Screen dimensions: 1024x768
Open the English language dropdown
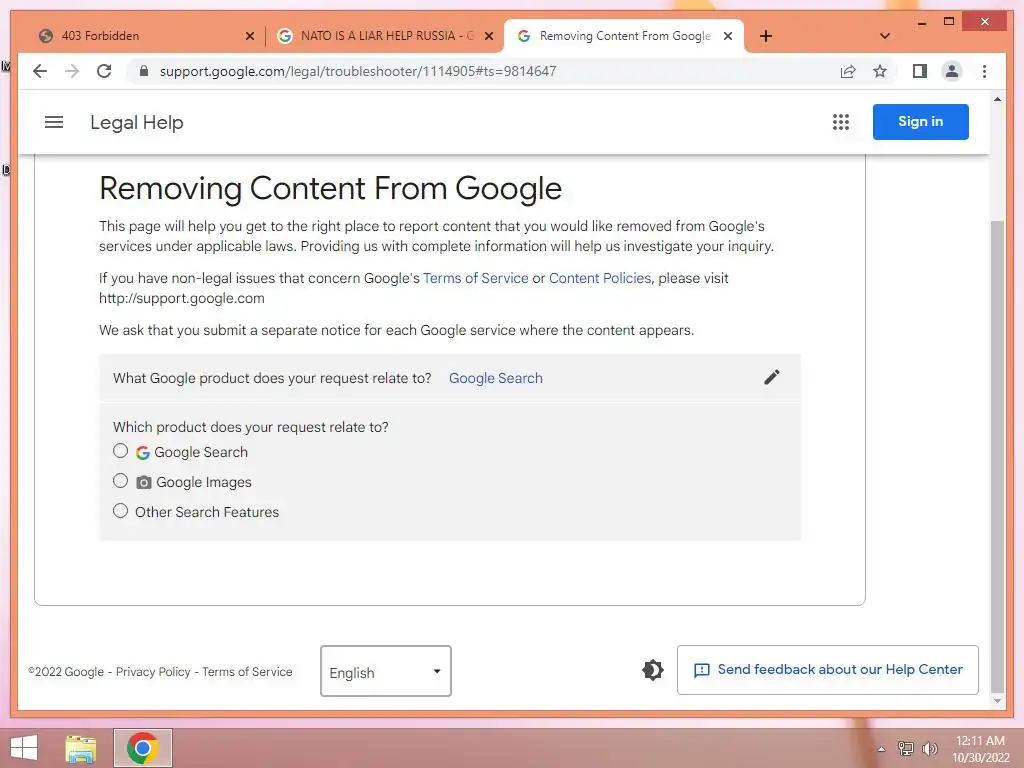tap(386, 671)
